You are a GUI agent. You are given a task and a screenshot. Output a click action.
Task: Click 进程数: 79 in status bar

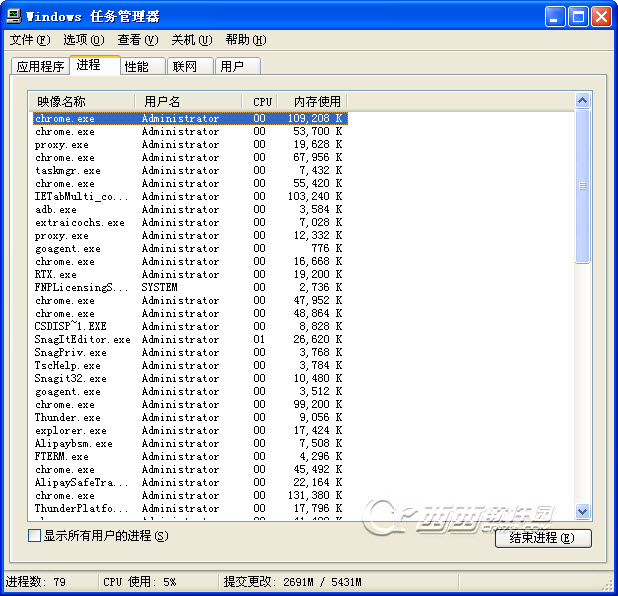point(35,582)
